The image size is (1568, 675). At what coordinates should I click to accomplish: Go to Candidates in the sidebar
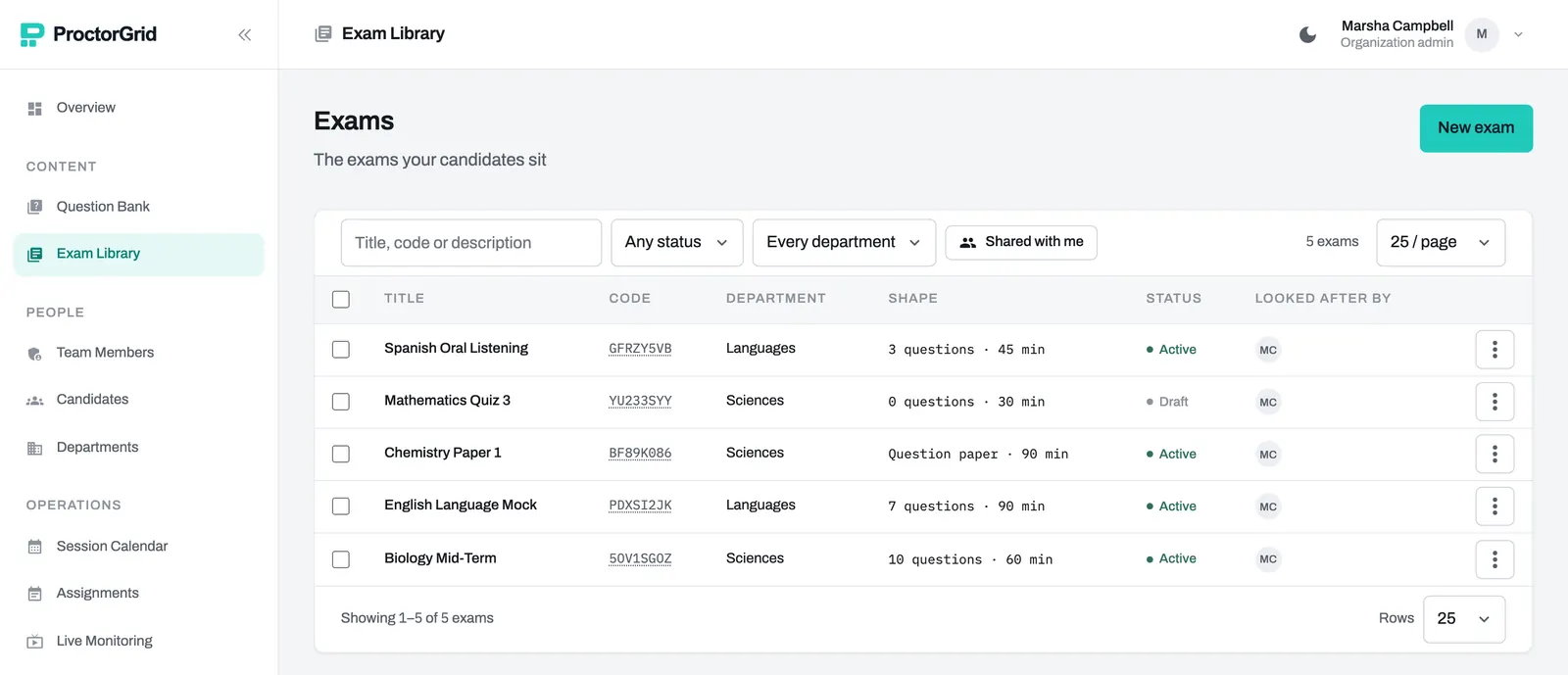(139, 400)
